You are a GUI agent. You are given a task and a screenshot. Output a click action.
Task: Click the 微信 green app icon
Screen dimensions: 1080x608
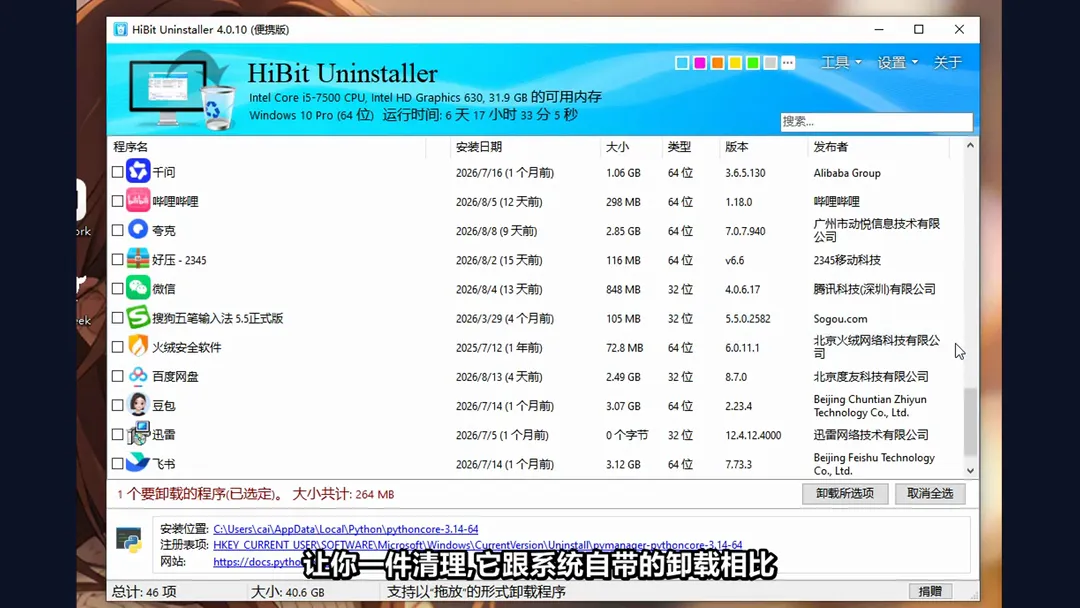(138, 288)
